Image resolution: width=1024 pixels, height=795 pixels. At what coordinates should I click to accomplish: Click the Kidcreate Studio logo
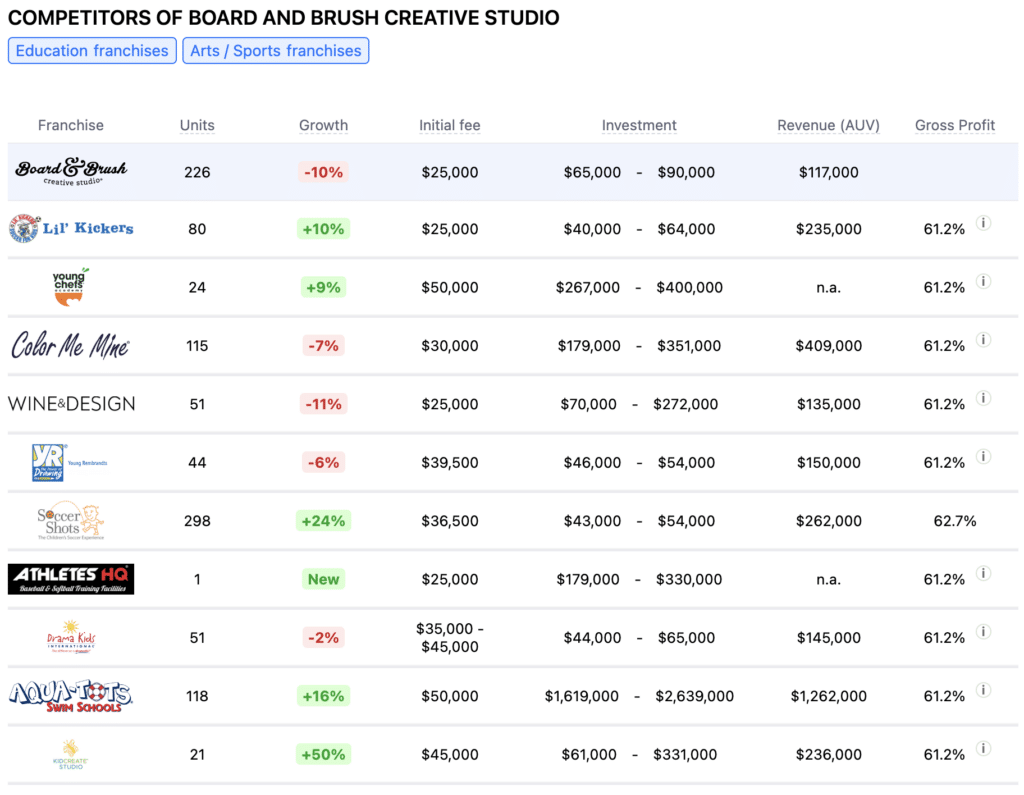[x=71, y=754]
